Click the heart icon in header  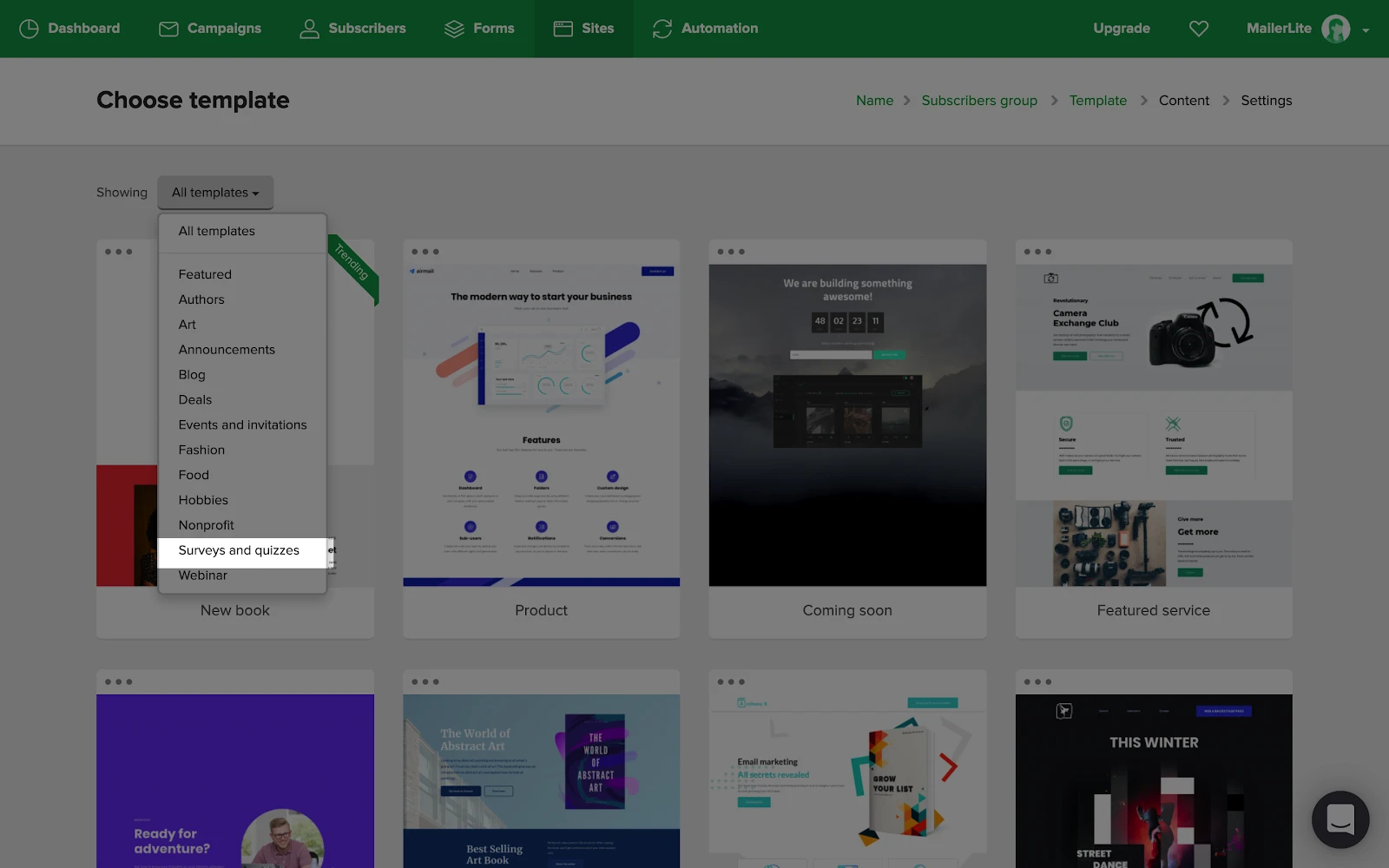[x=1199, y=29]
